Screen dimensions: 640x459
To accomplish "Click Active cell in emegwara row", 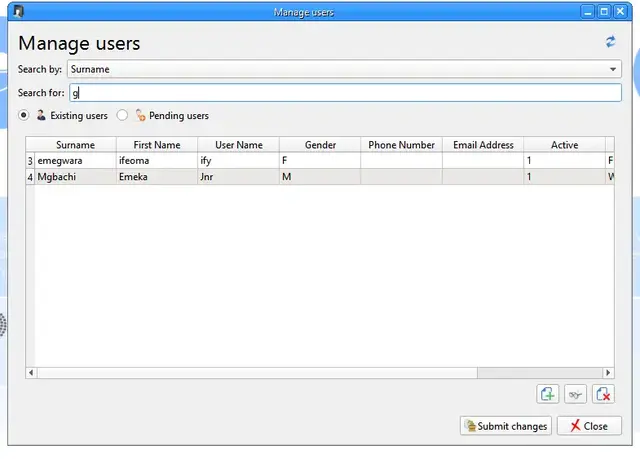I will [564, 160].
